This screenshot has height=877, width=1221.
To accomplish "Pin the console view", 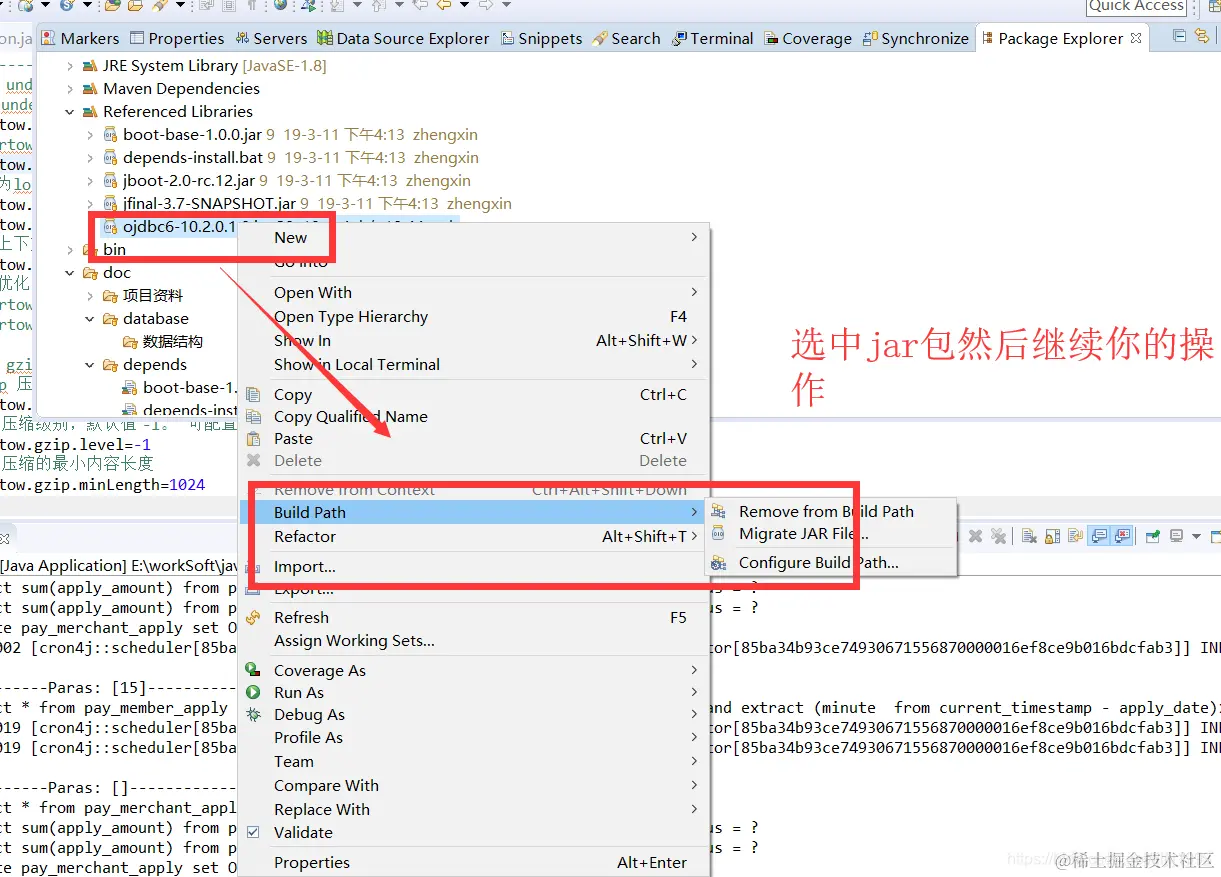I will coord(1153,536).
